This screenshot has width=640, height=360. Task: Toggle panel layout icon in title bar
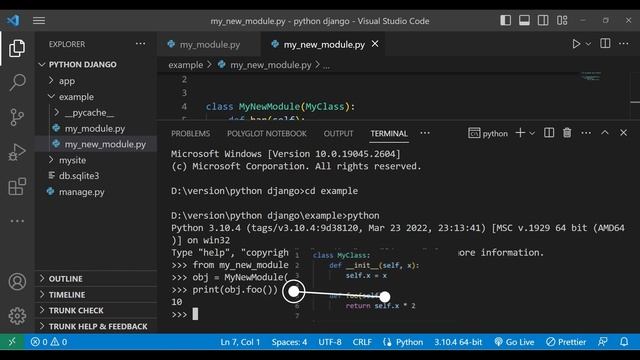pos(524,20)
